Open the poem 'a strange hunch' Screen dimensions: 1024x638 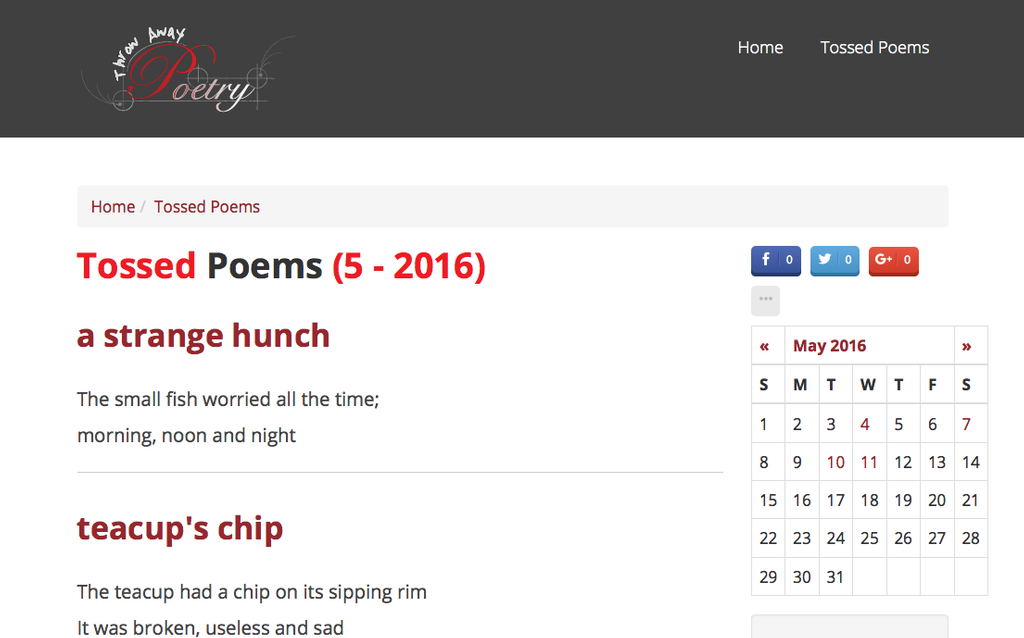coord(203,336)
